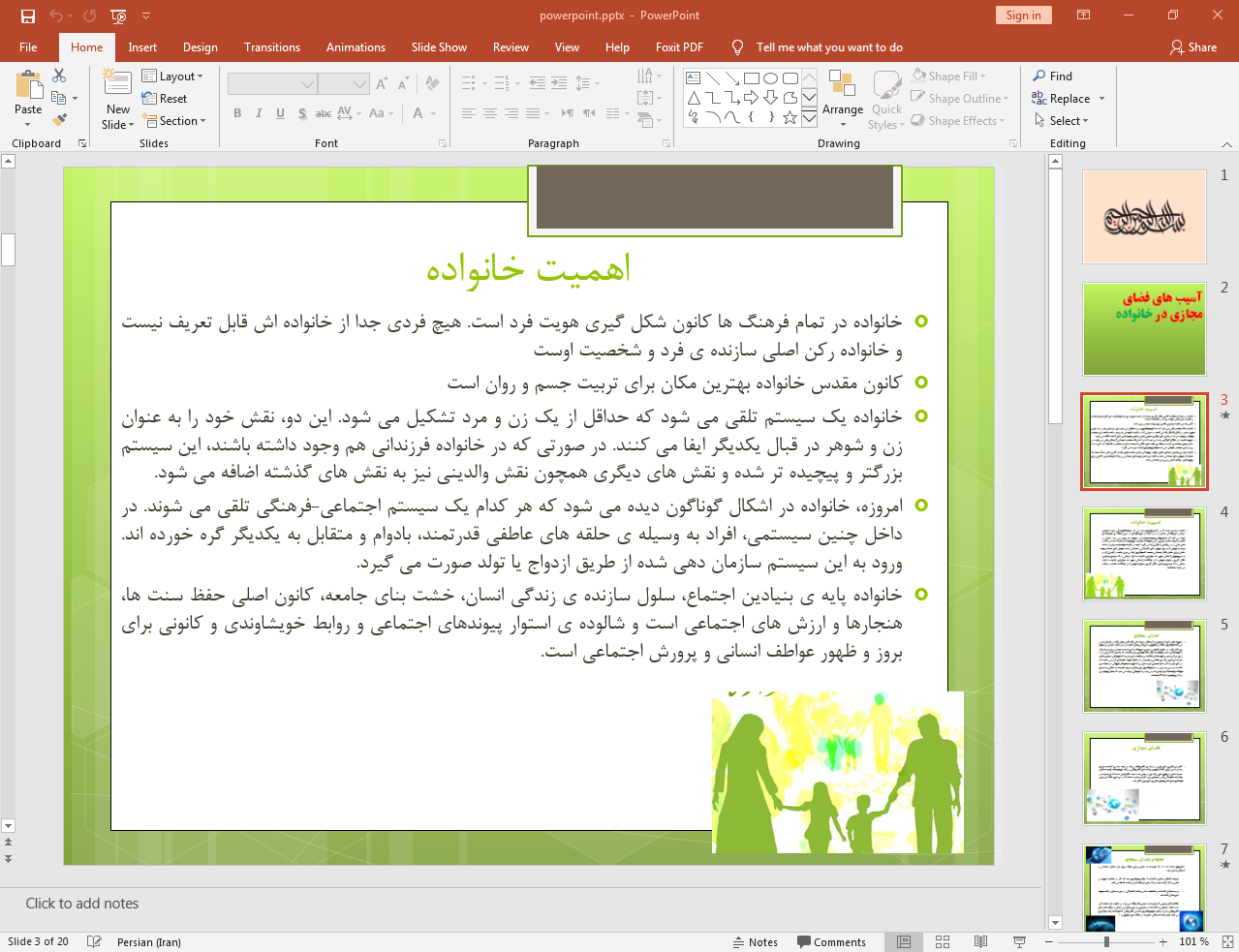Screen dimensions: 1239x952
Task: Open the font name combo box
Action: tap(272, 84)
